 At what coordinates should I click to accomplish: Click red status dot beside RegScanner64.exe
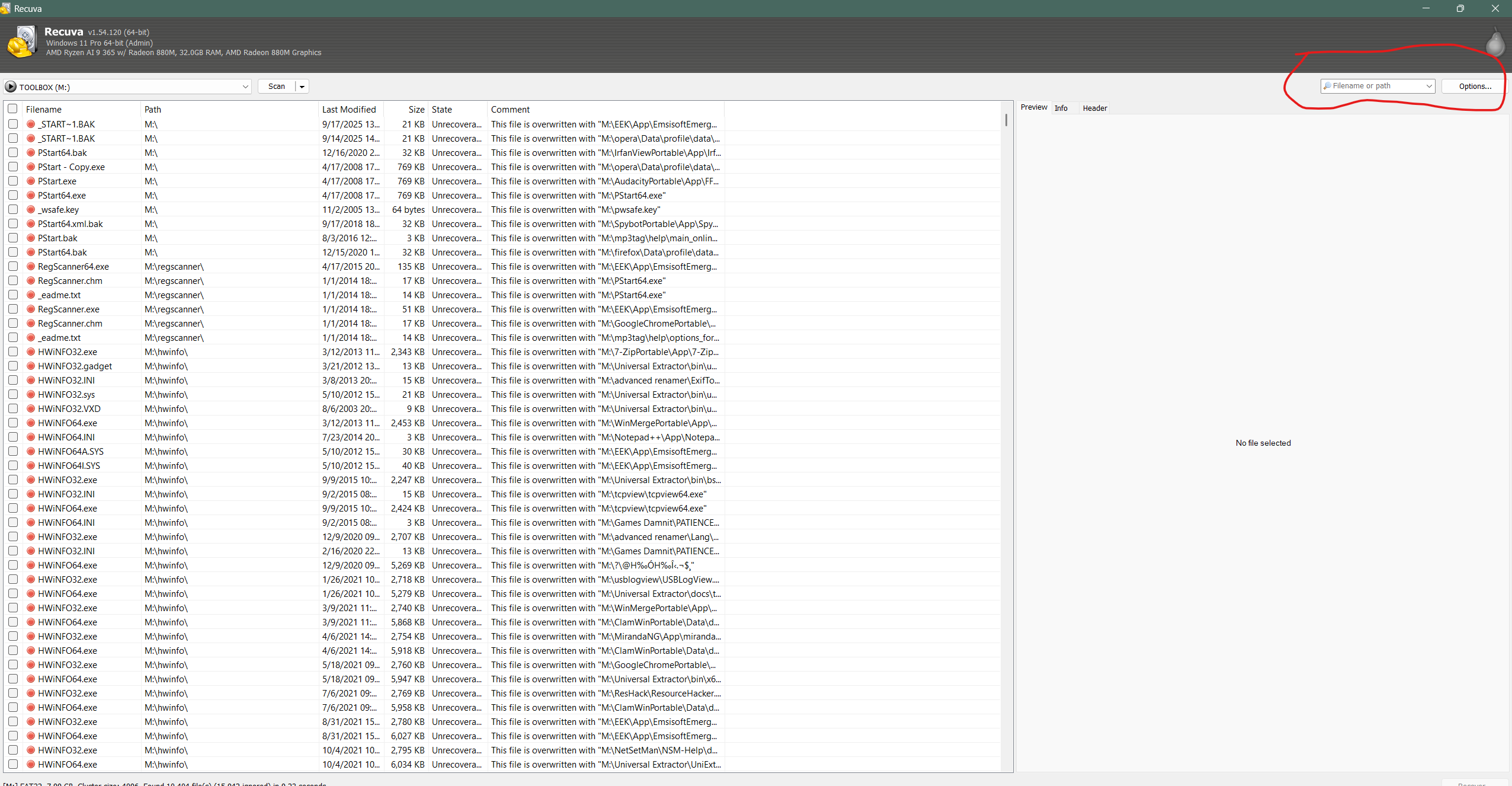[31, 267]
